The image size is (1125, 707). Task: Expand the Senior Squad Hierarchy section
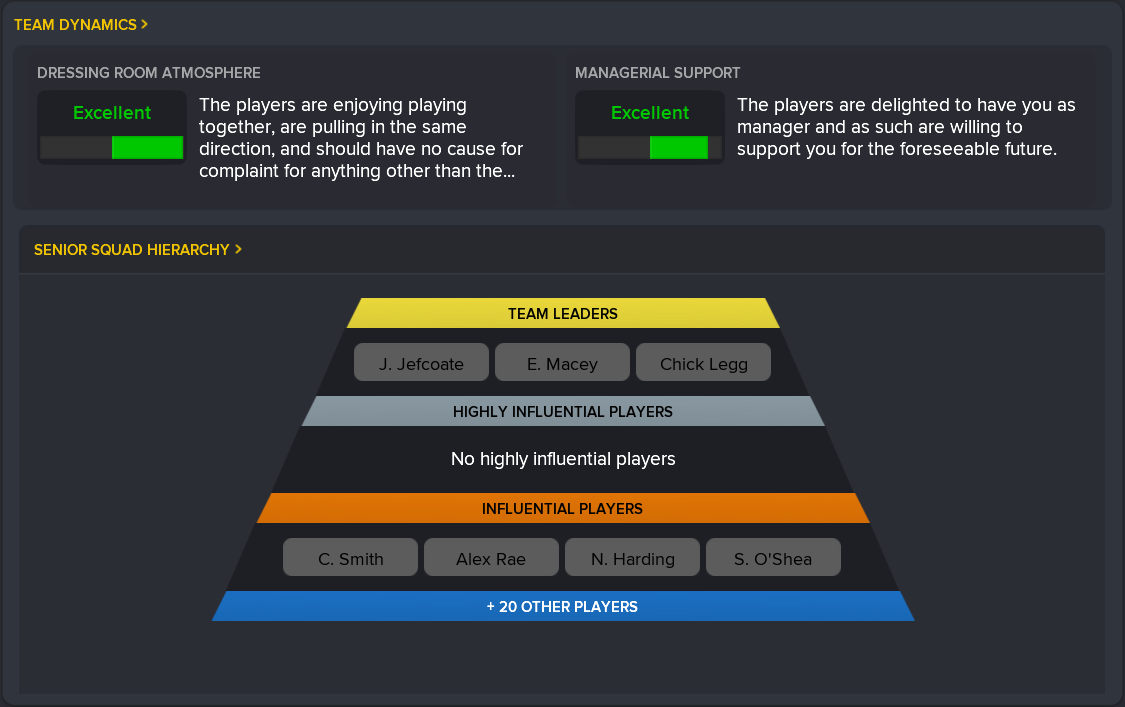(138, 250)
